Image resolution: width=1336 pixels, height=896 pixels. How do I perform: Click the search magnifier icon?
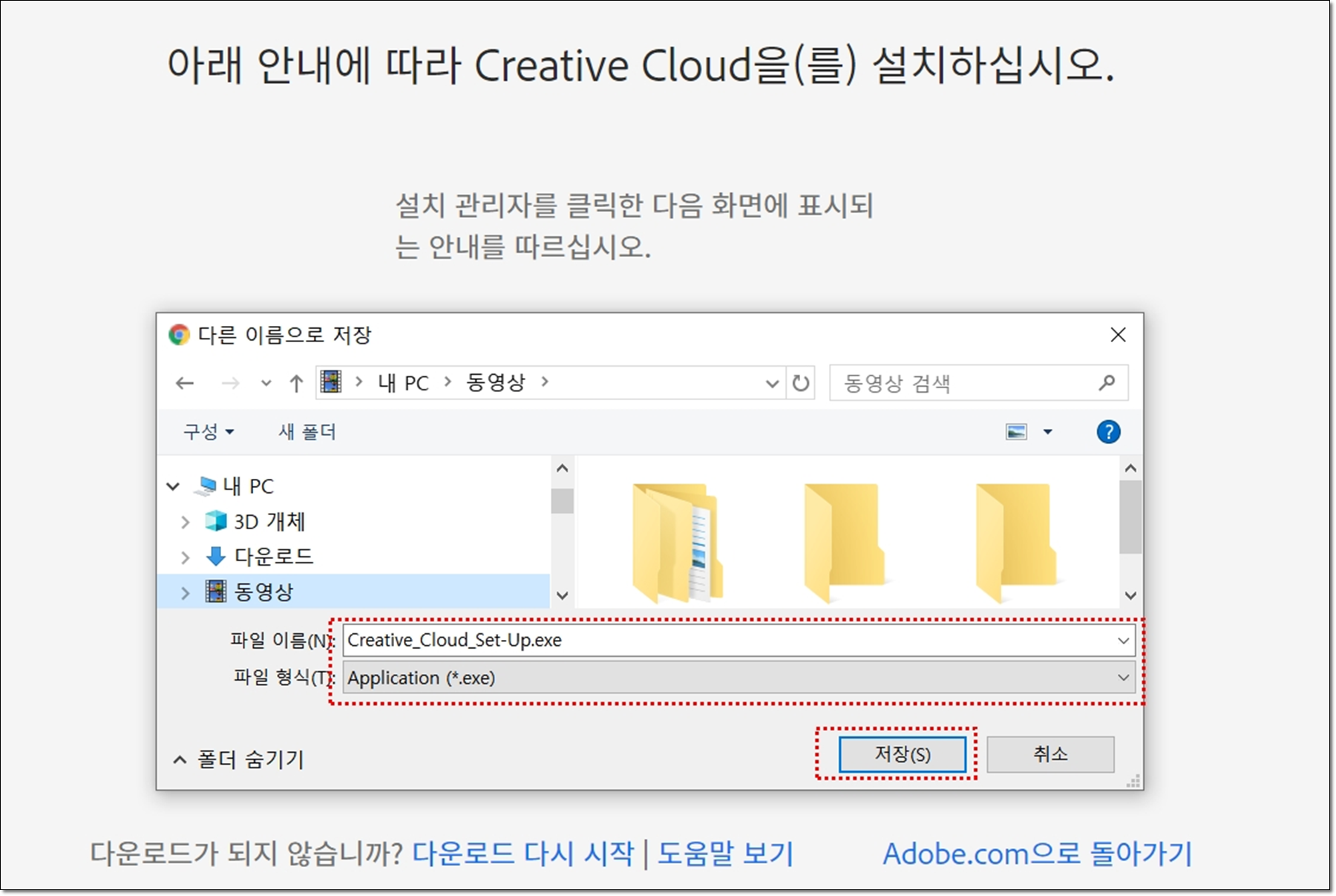click(1107, 382)
